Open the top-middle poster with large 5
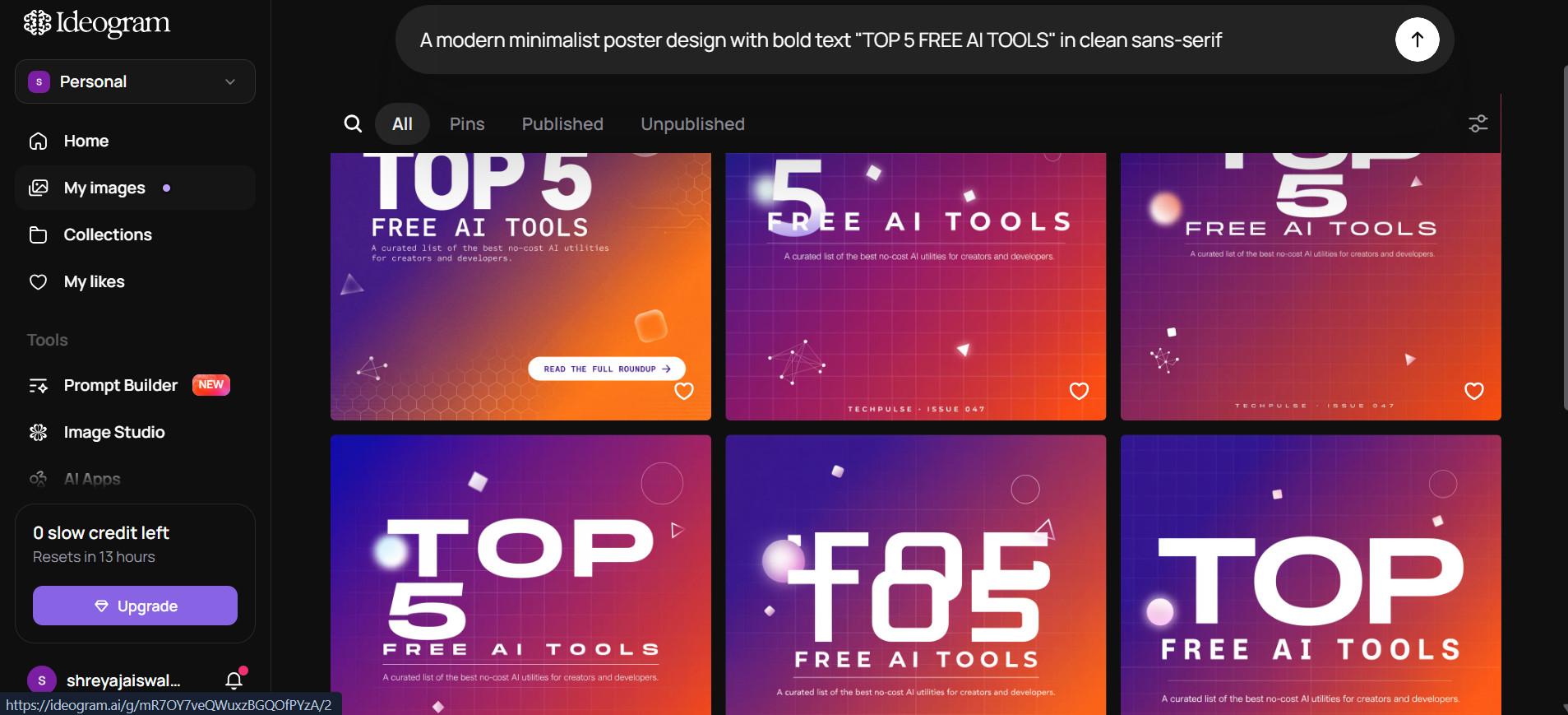The height and width of the screenshot is (715, 1568). pos(916,286)
